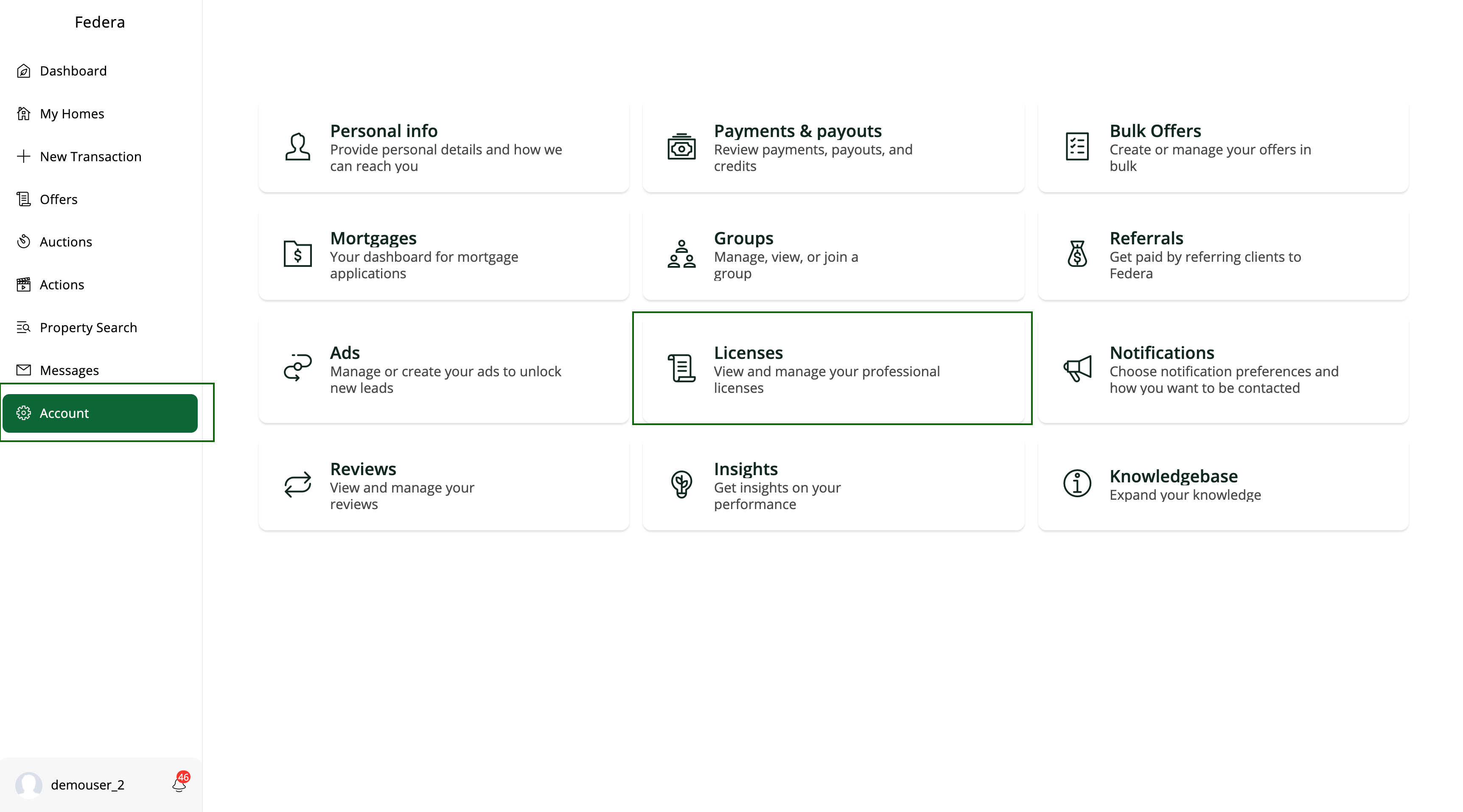Click the Groups people icon
The height and width of the screenshot is (812, 1463).
pyautogui.click(x=681, y=254)
